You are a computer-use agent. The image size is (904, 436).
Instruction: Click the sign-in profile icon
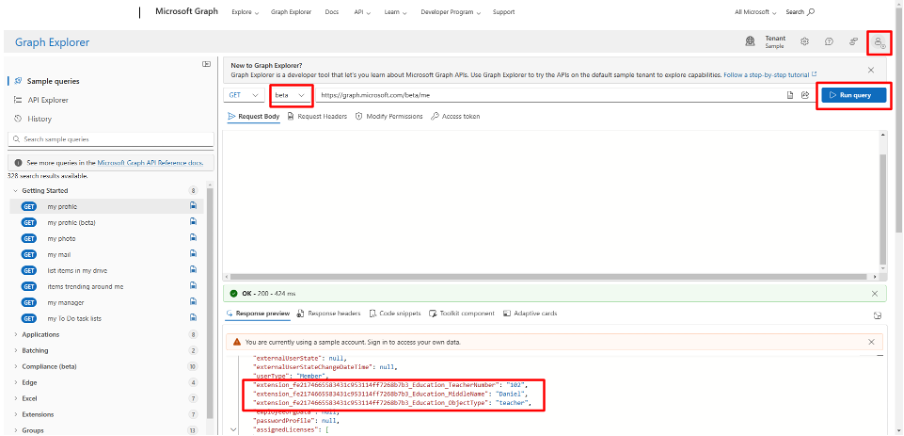[x=879, y=42]
